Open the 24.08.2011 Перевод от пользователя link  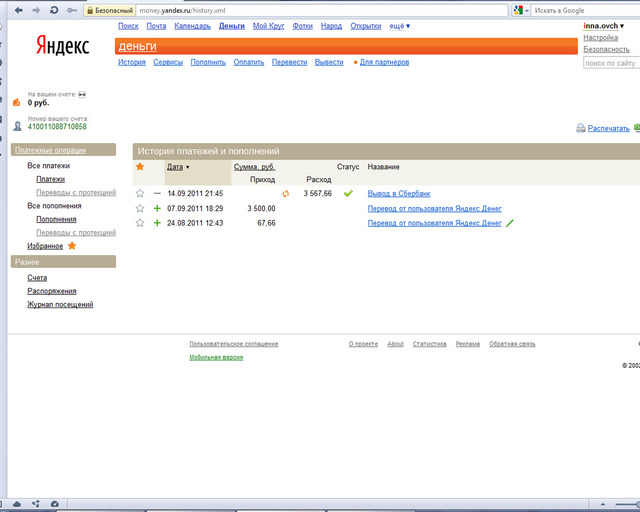coord(434,223)
